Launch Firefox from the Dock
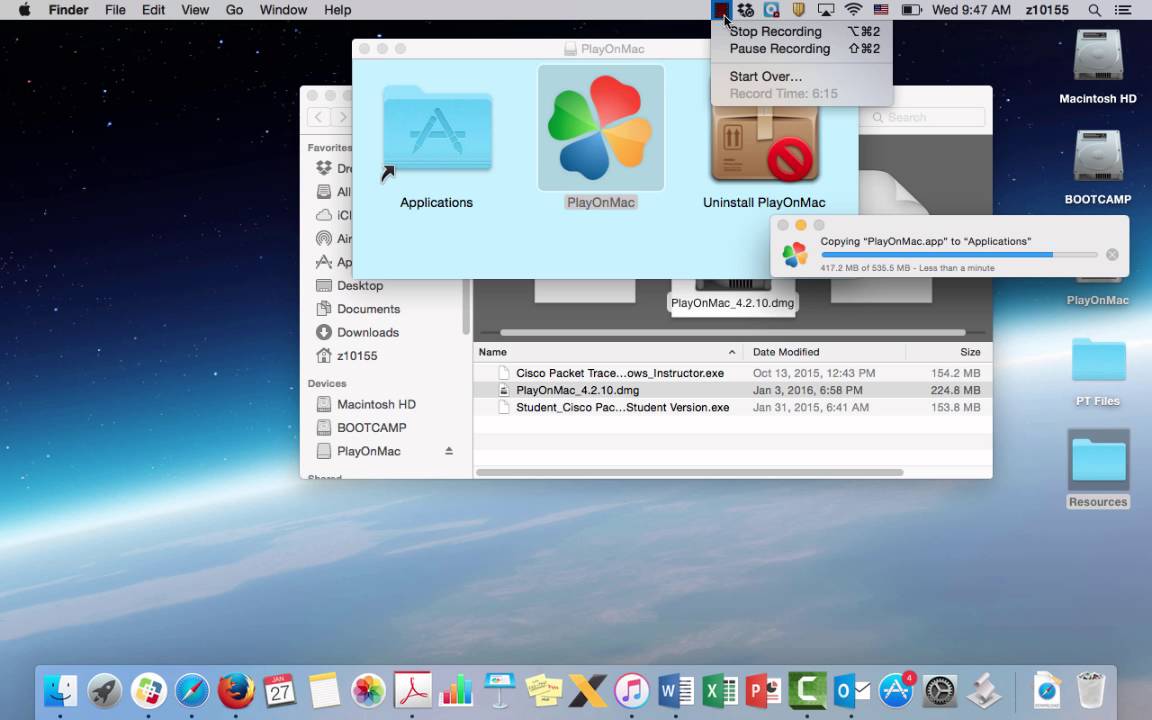The width and height of the screenshot is (1152, 720). 236,691
